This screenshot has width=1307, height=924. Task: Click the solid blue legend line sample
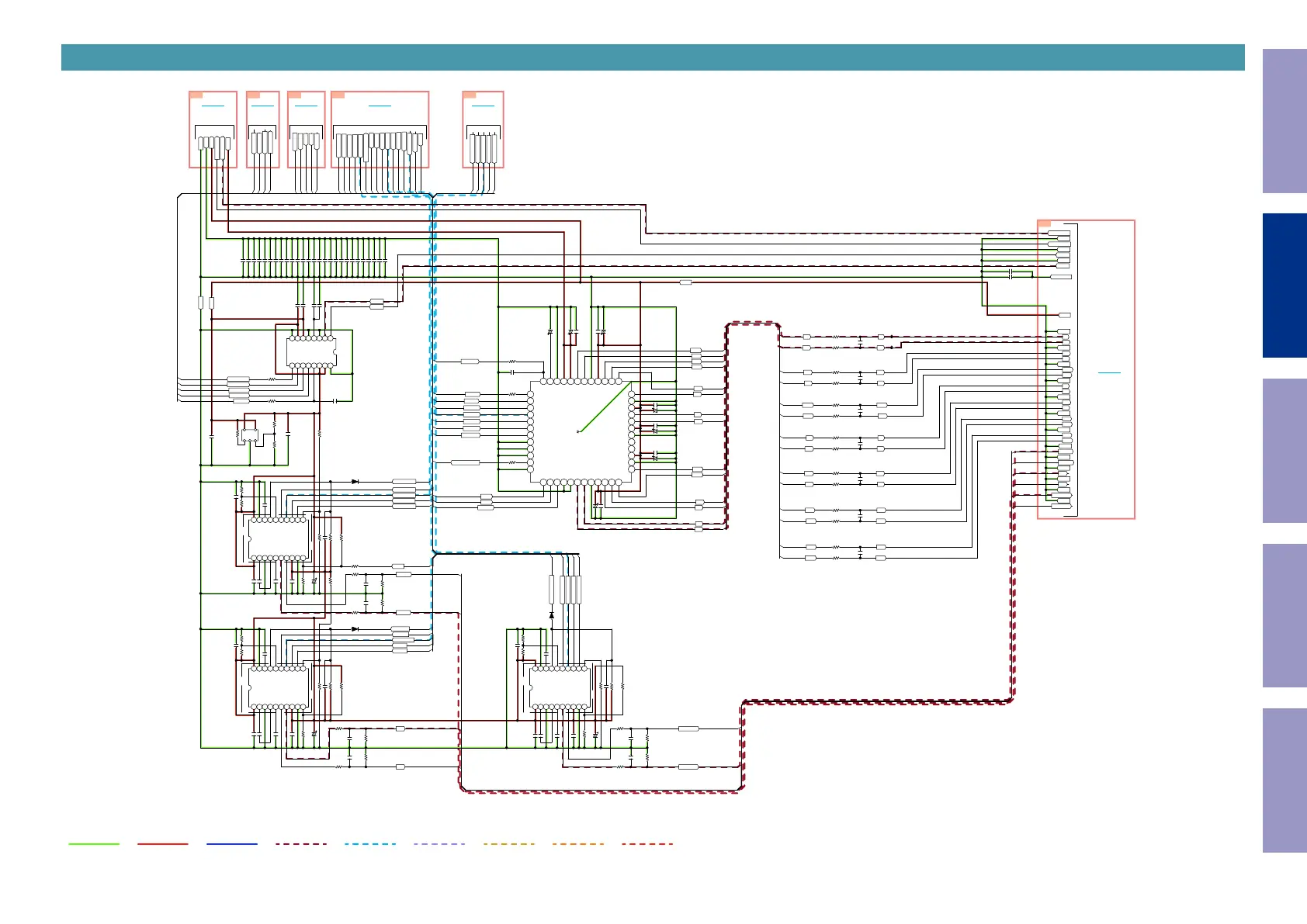[x=232, y=844]
